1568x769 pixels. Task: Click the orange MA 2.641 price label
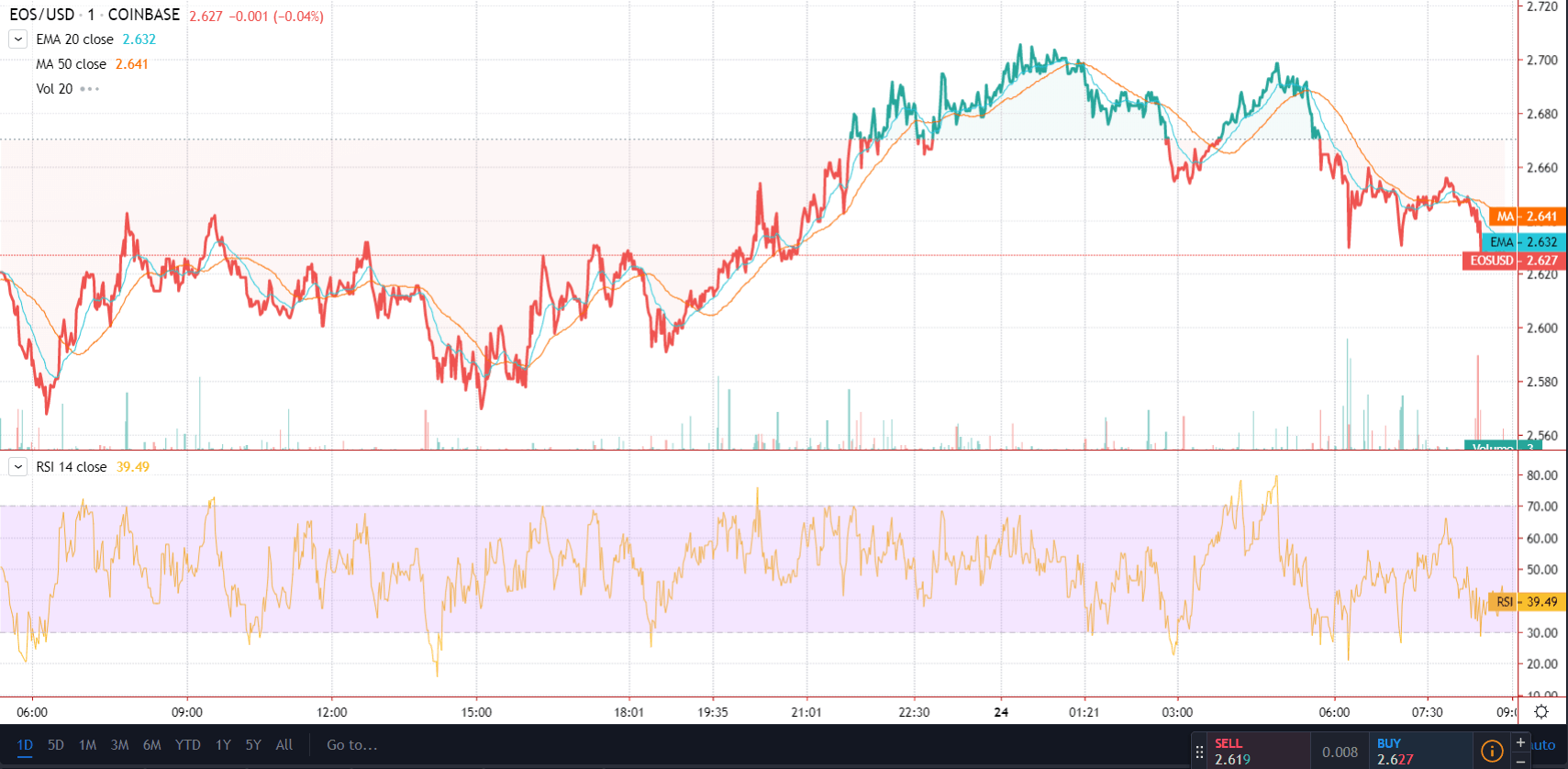[1528, 217]
